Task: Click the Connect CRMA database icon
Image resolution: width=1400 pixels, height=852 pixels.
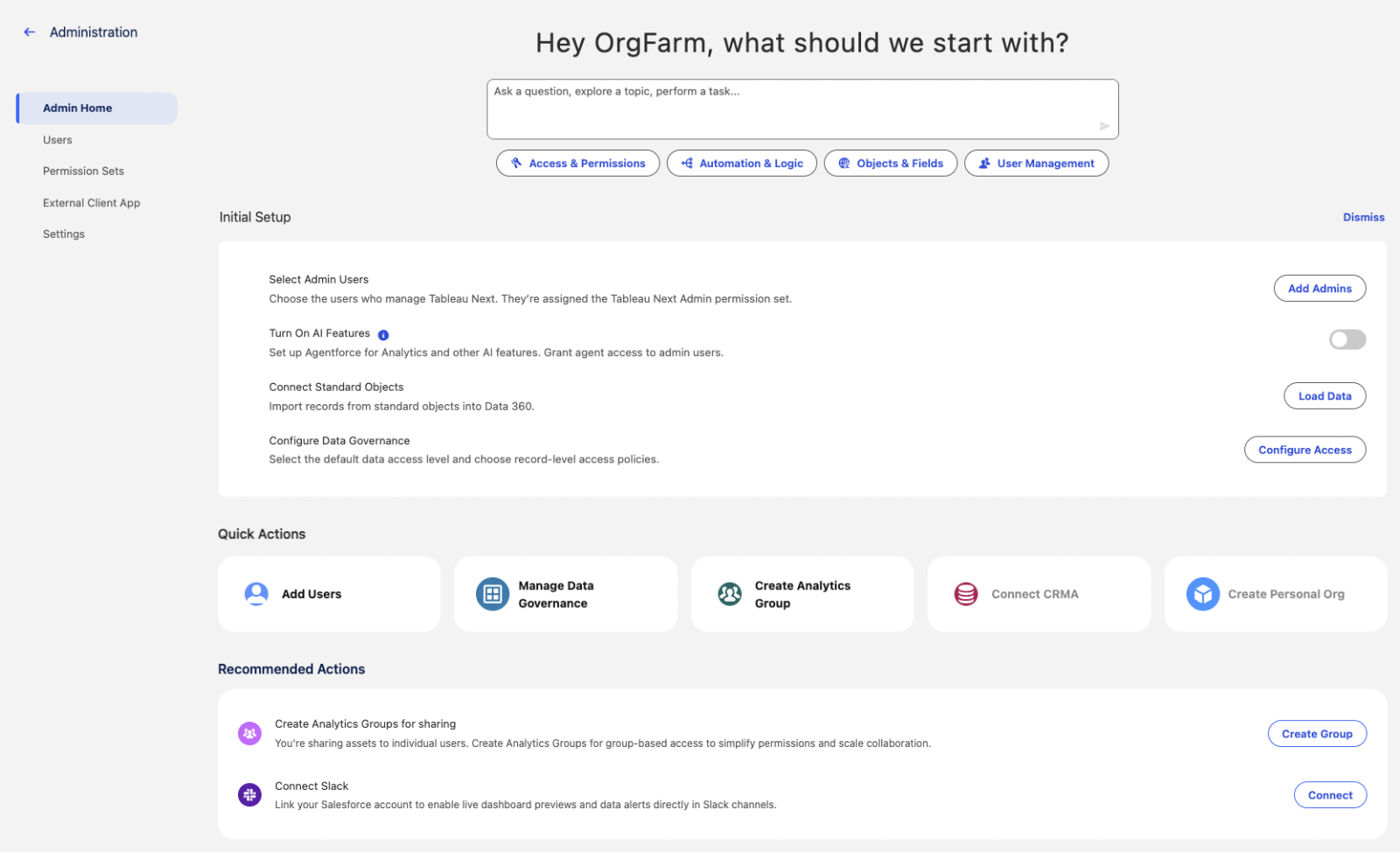Action: tap(966, 594)
